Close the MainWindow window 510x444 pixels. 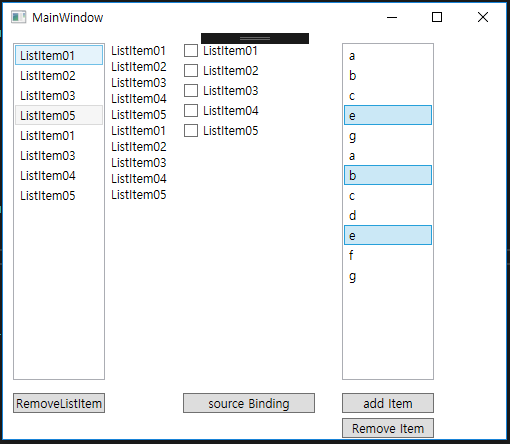483,17
